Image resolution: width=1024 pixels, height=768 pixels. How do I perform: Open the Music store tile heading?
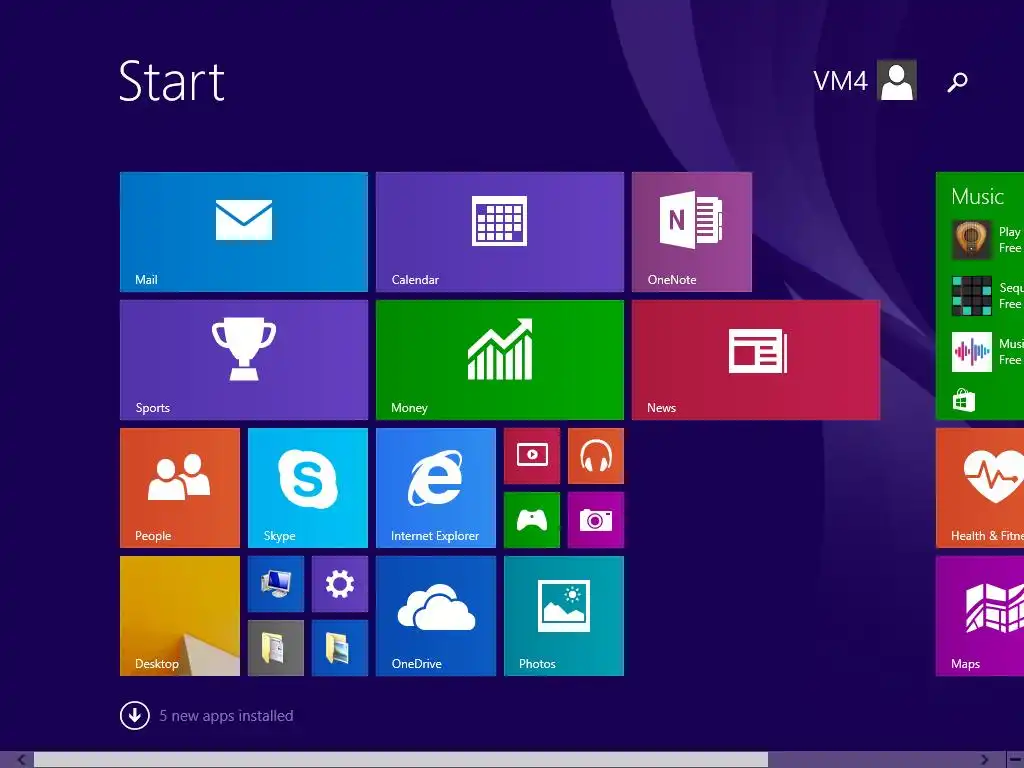[977, 197]
